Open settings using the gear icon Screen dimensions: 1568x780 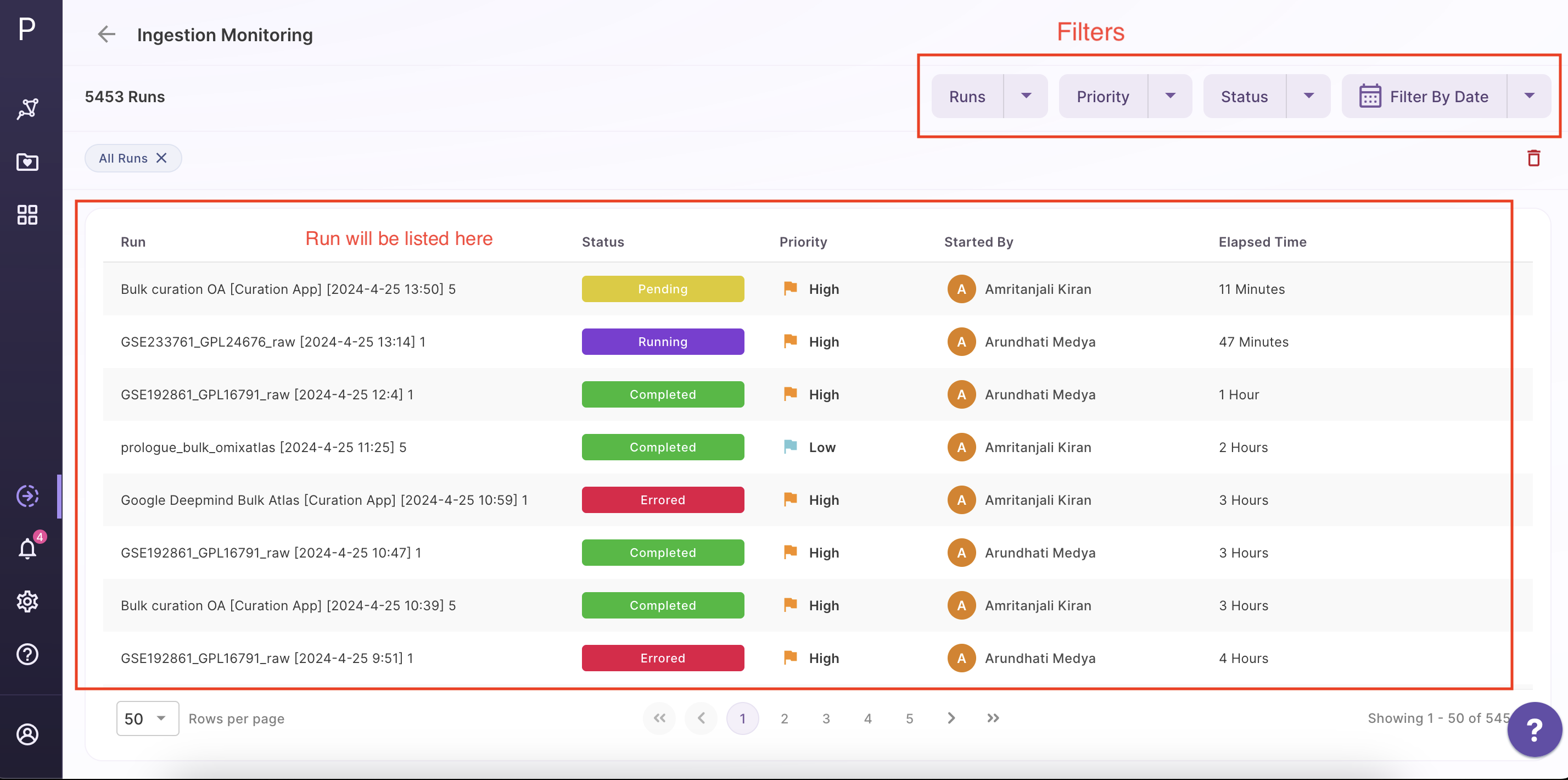[27, 601]
